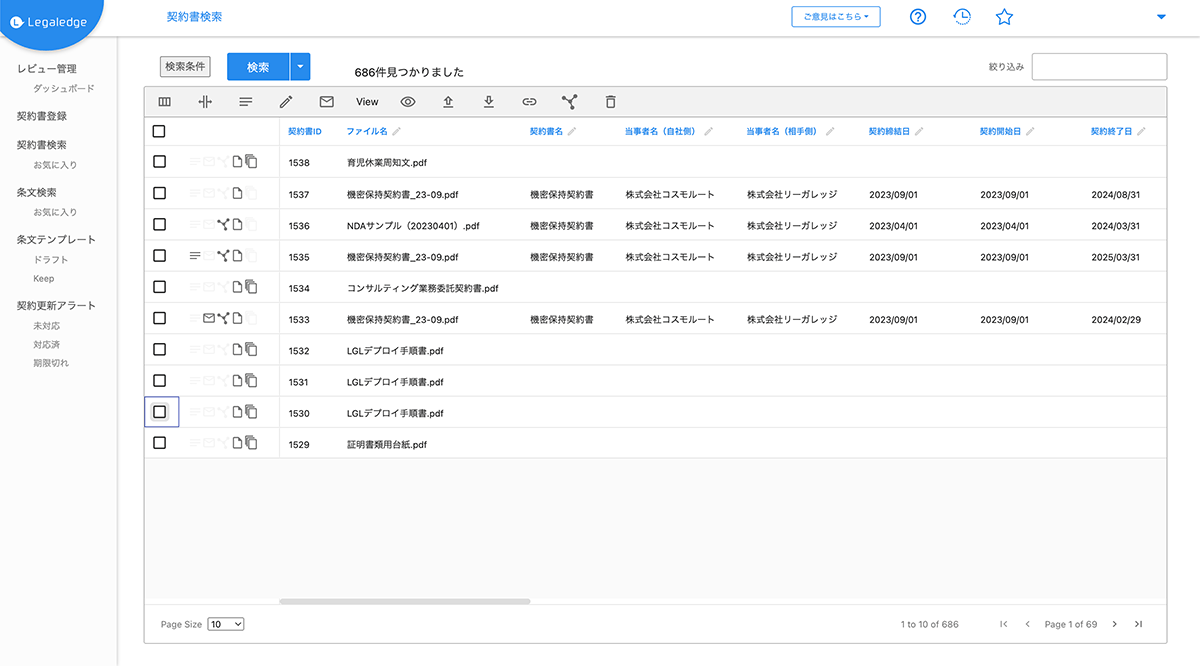Viewport: 1200px width, 666px height.
Task: Click the file icon in row 1529
Action: (237, 443)
